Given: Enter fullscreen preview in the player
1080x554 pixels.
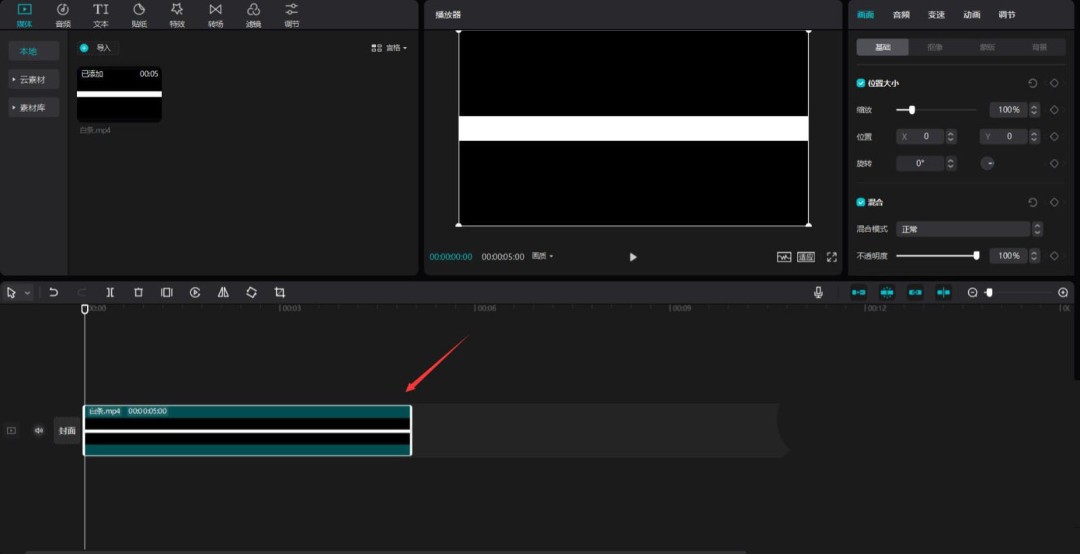Looking at the screenshot, I should [831, 257].
